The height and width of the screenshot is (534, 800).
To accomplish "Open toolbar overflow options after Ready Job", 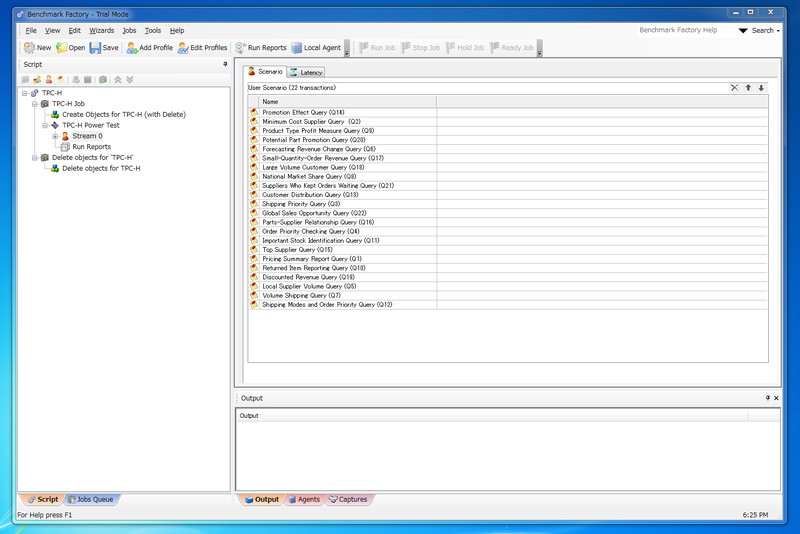I will [539, 49].
